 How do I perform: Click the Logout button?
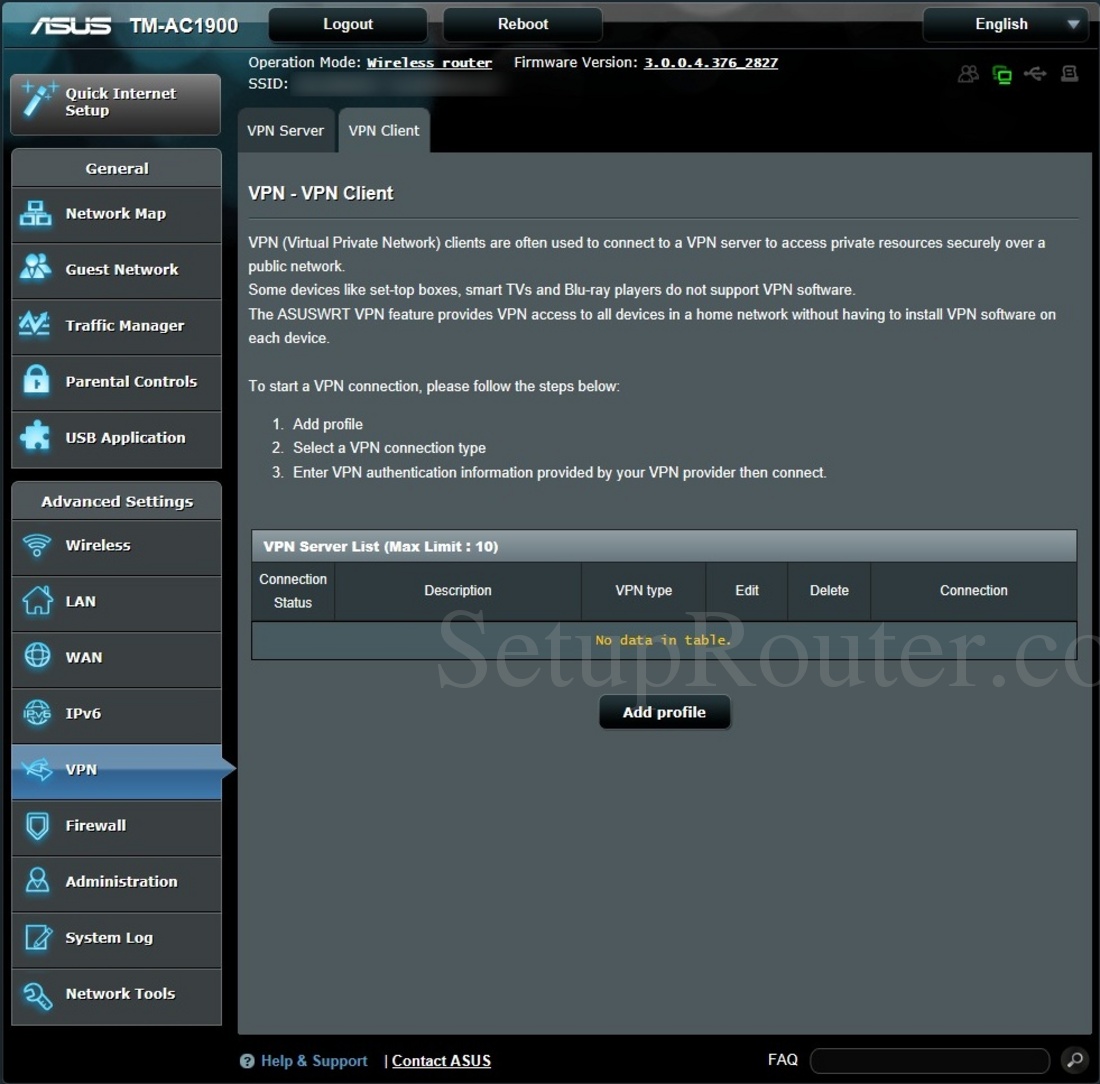click(348, 25)
